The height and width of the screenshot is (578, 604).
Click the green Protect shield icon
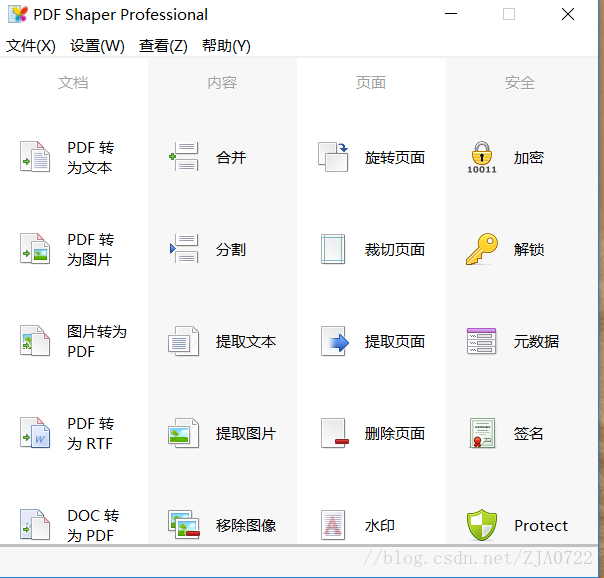point(482,525)
